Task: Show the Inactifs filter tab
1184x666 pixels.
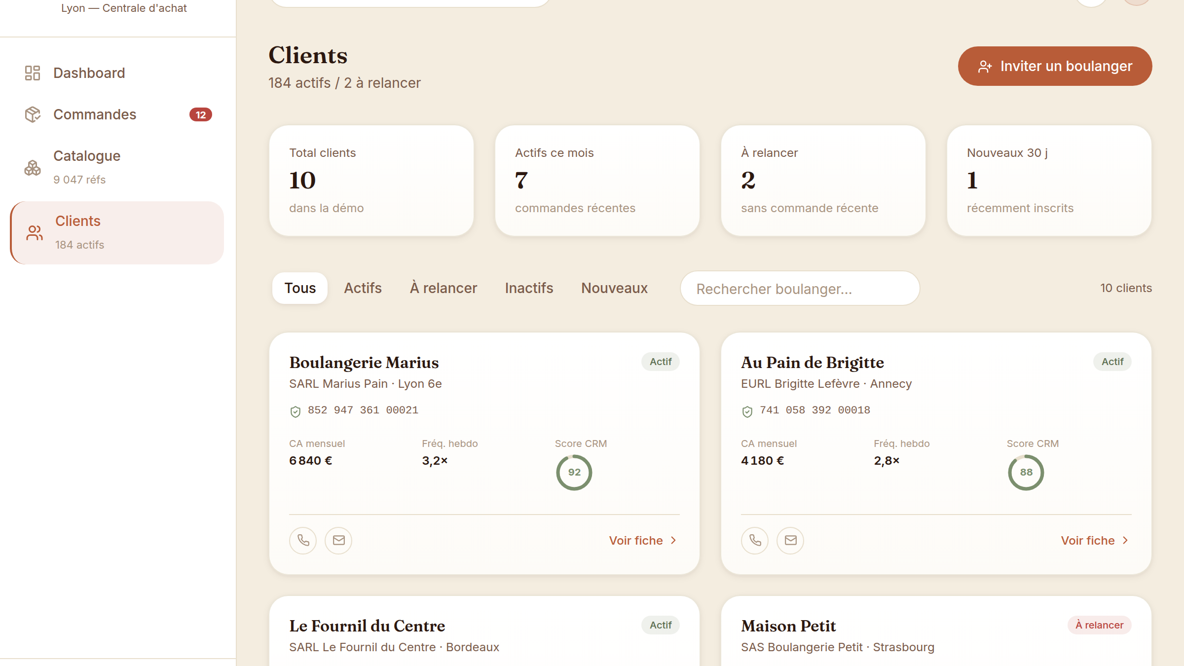Action: point(529,288)
